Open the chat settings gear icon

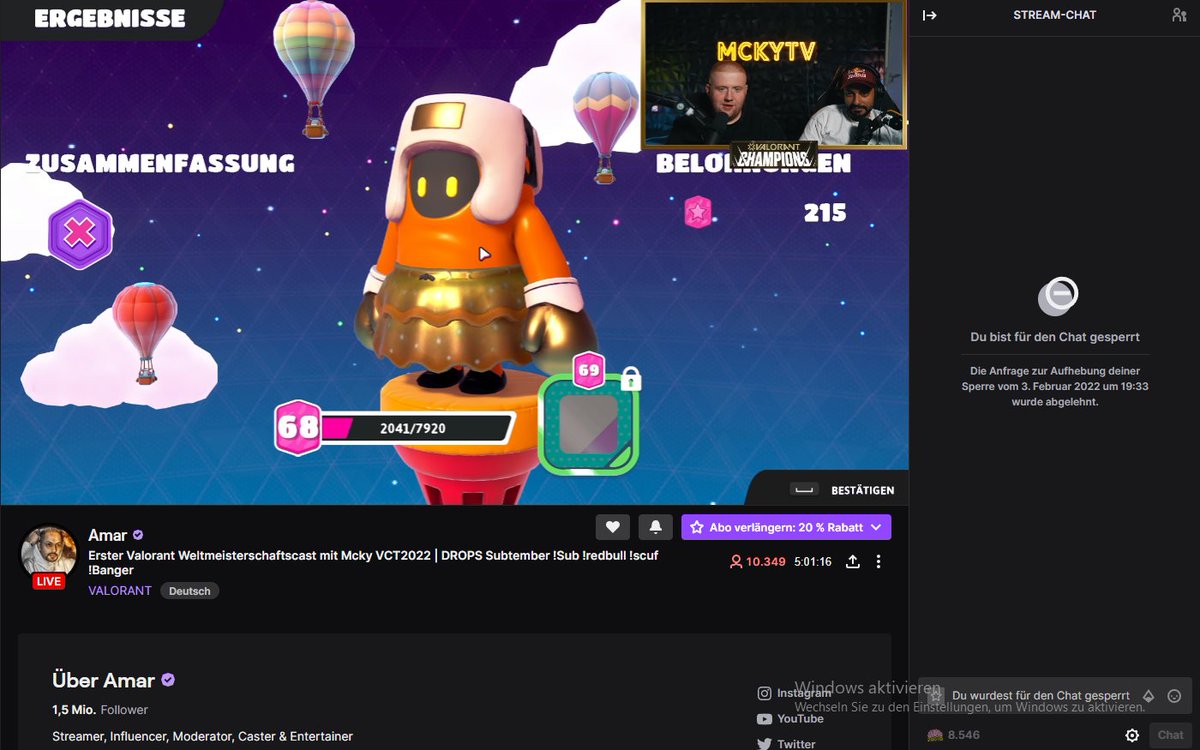coord(1132,735)
